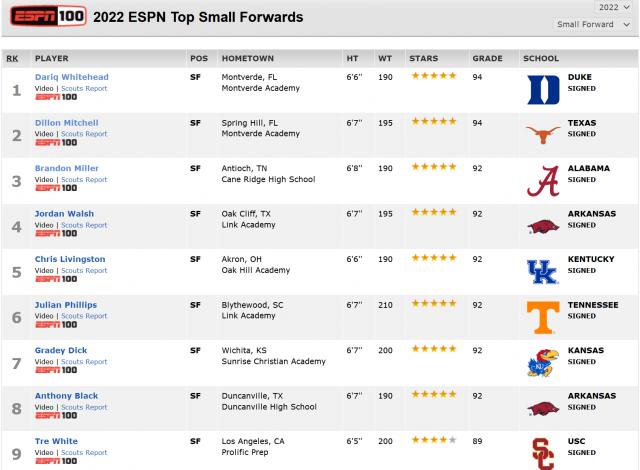Click the STARS column header
Screen dimensions: 640x470
(423, 58)
